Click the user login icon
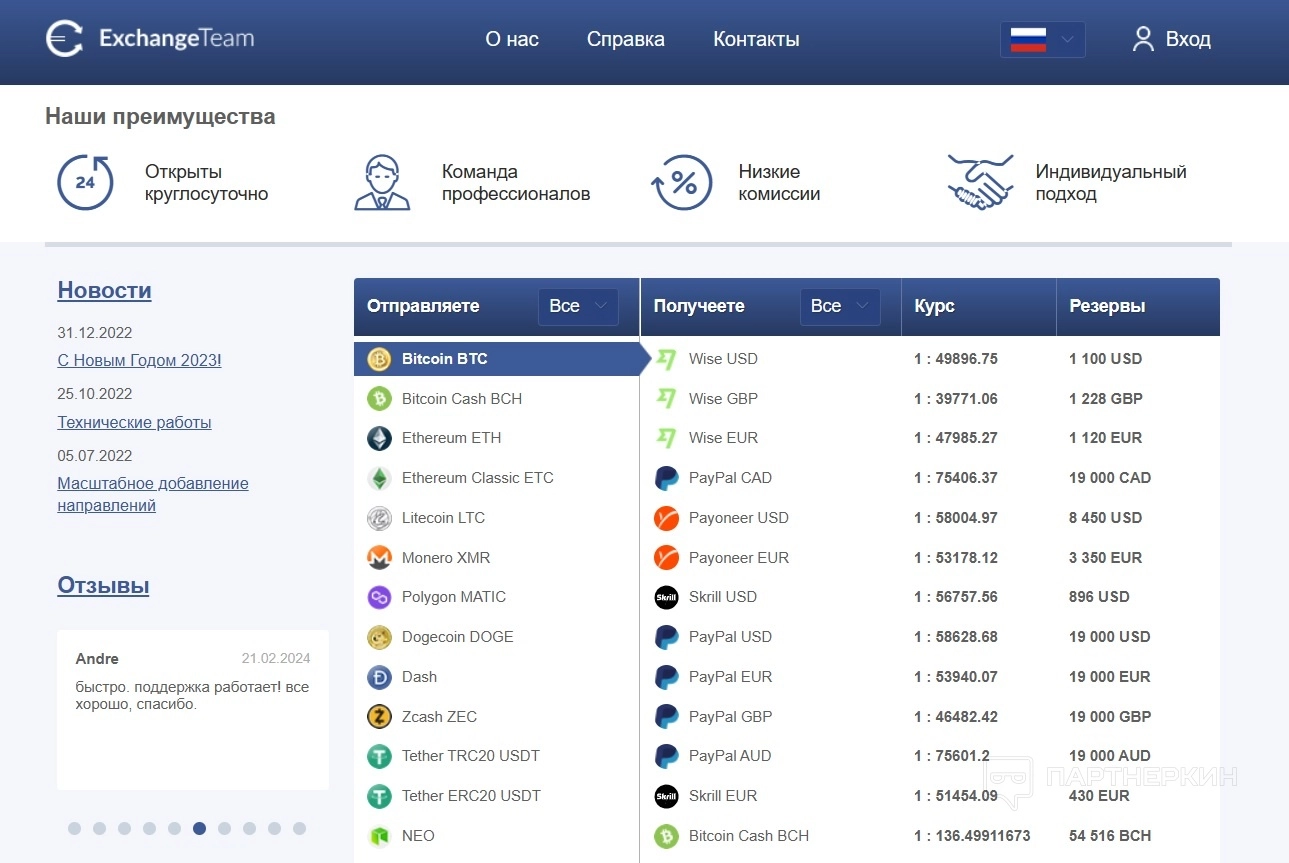The height and width of the screenshot is (863, 1289). click(1143, 39)
